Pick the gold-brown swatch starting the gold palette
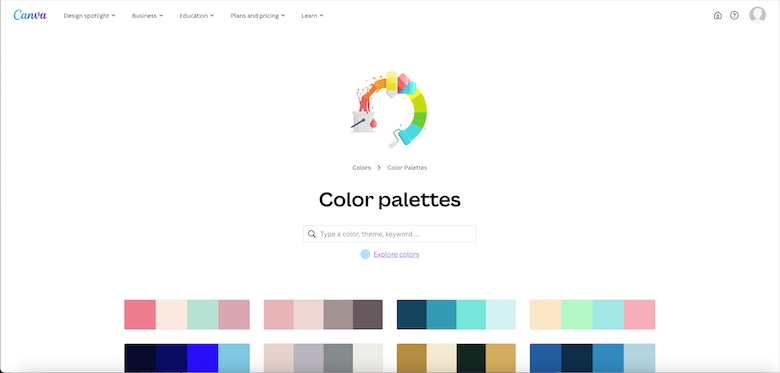This screenshot has height=373, width=780. tap(412, 358)
